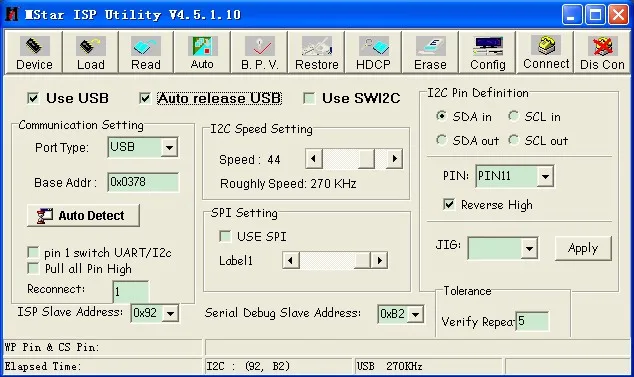Viewport: 634px width, 377px height.
Task: Open the Config toolbar page
Action: pos(488,53)
